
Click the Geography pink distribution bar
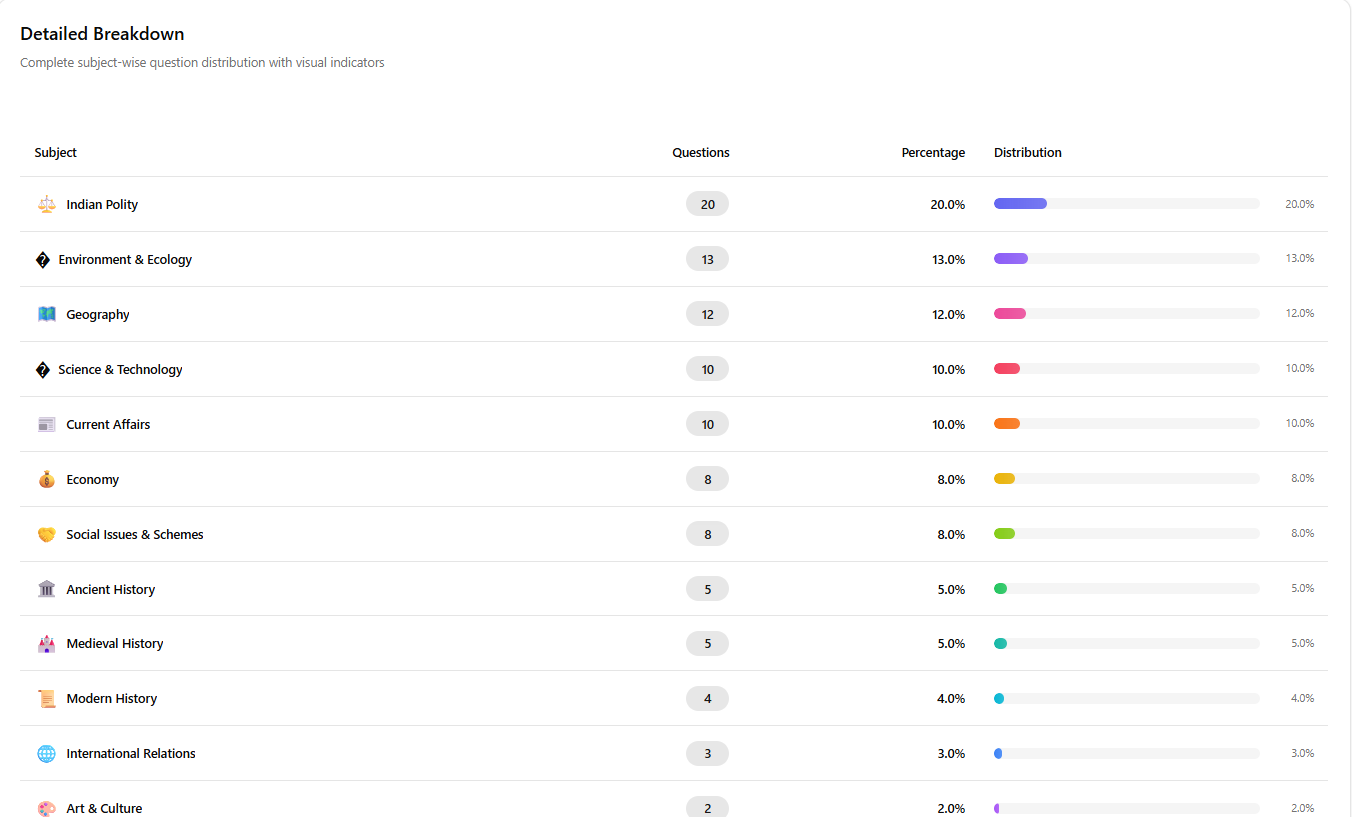(1010, 314)
